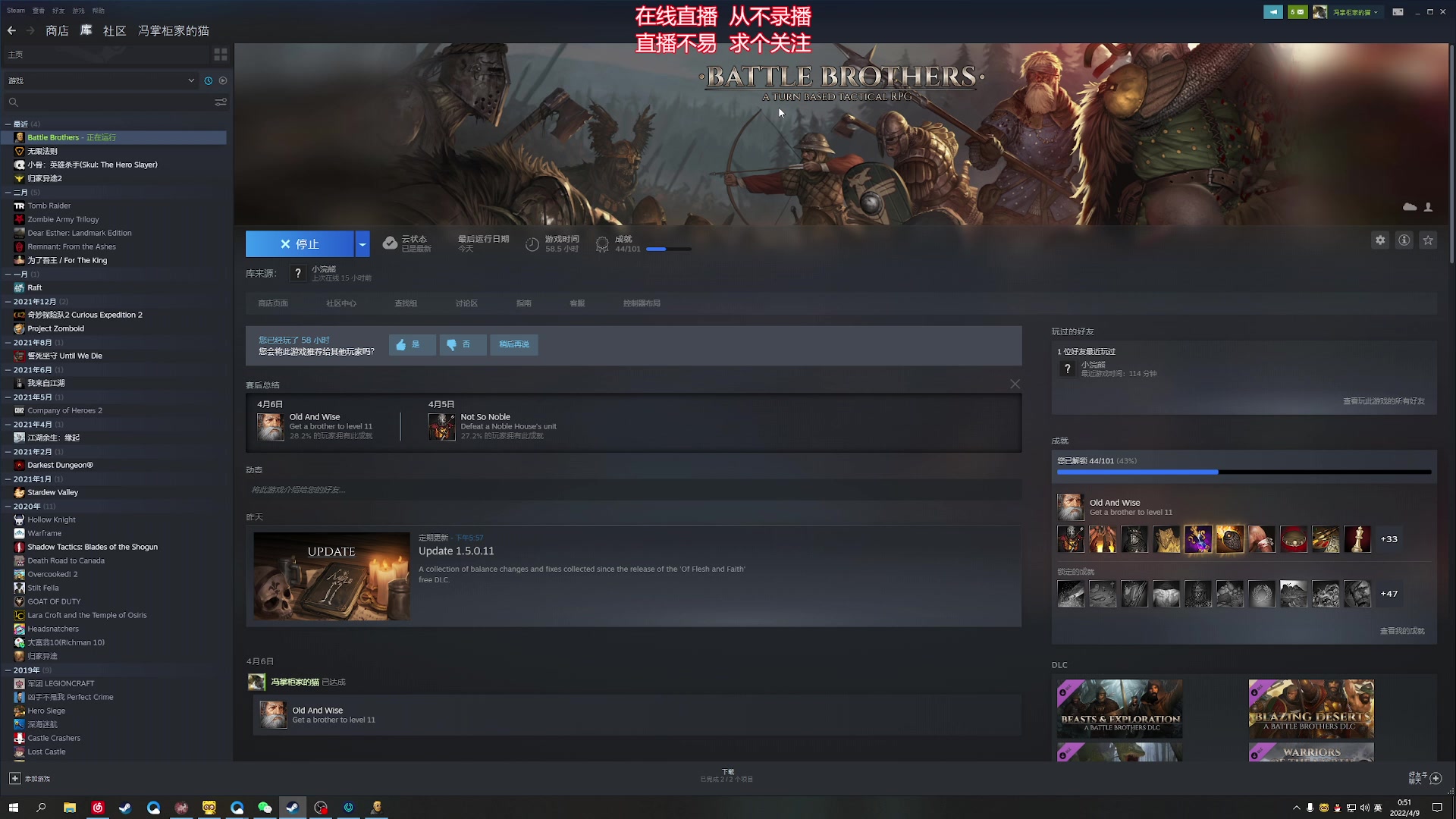Open Beasts & Exploration DLC thumbnail
1456x819 pixels.
point(1119,709)
